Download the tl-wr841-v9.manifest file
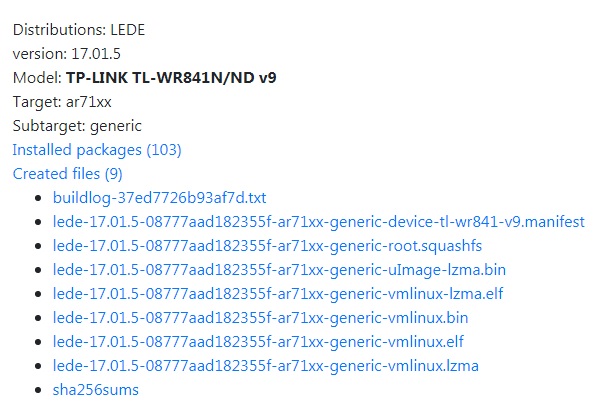The height and width of the screenshot is (418, 614). (318, 222)
